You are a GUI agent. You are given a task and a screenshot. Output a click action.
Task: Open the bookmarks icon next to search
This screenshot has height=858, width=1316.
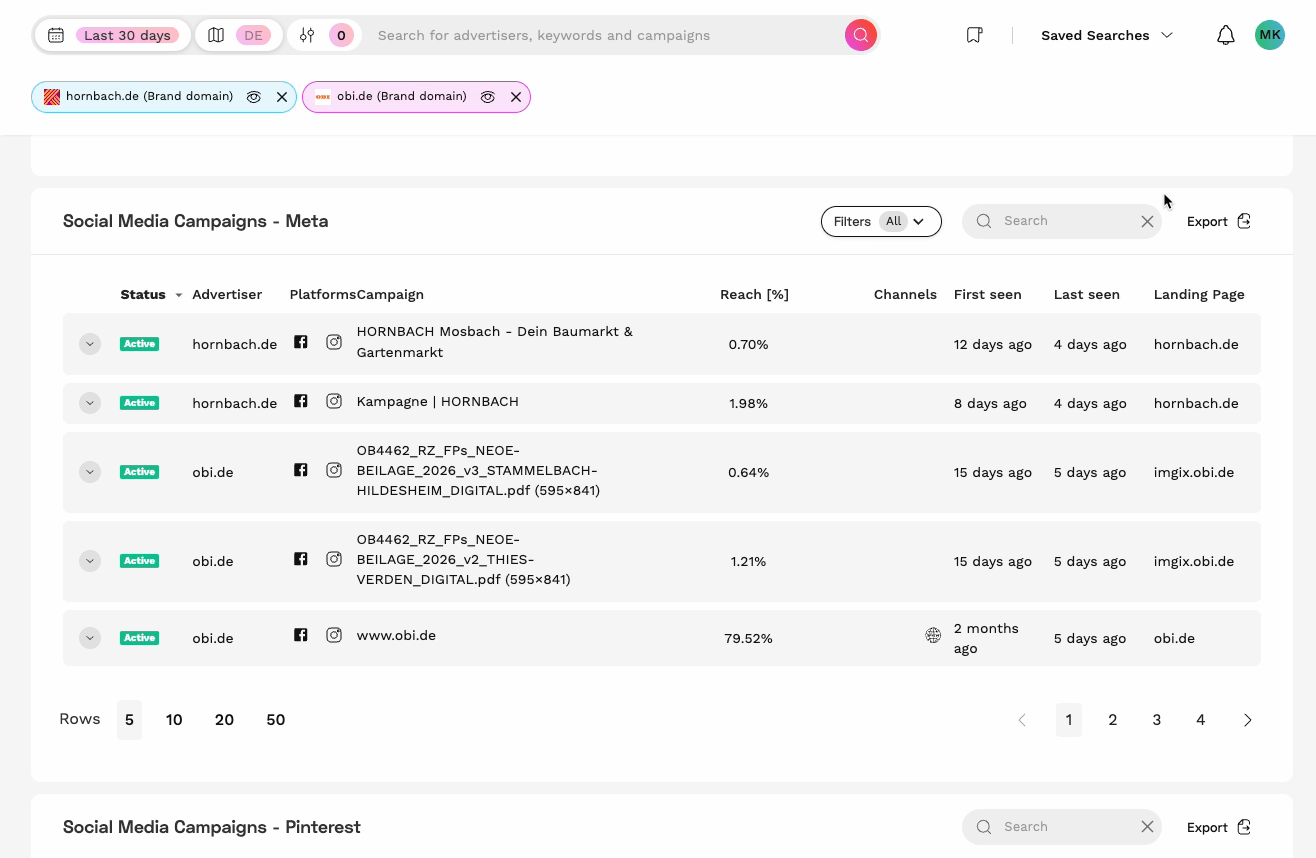974,34
